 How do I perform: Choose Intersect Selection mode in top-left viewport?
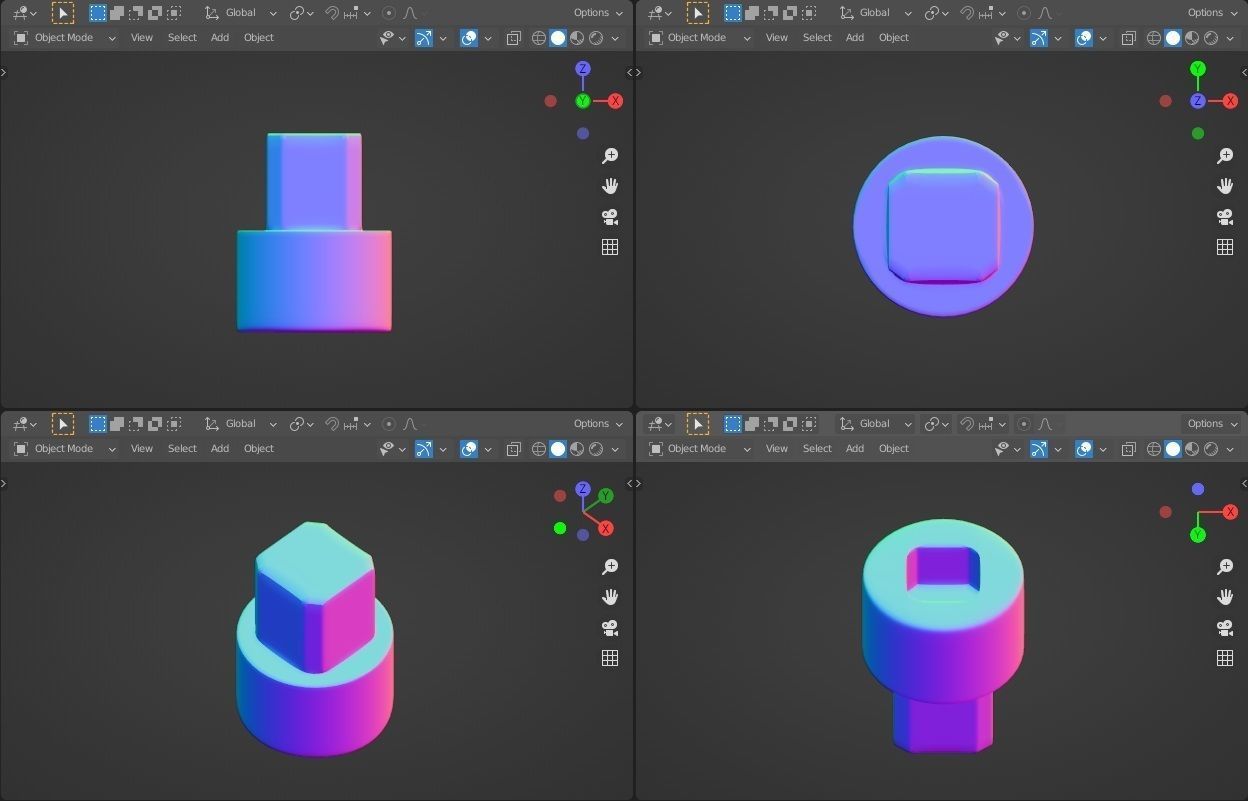(x=174, y=13)
